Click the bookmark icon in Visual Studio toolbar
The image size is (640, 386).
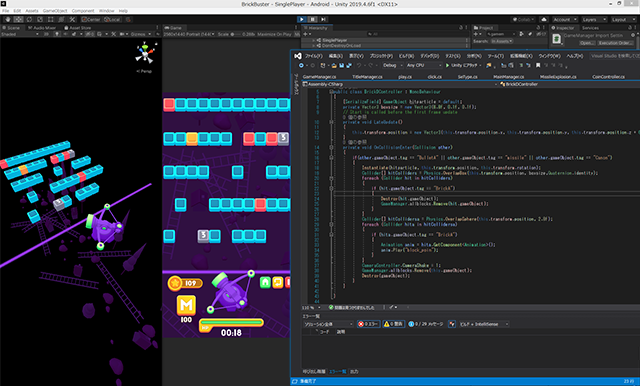538,65
